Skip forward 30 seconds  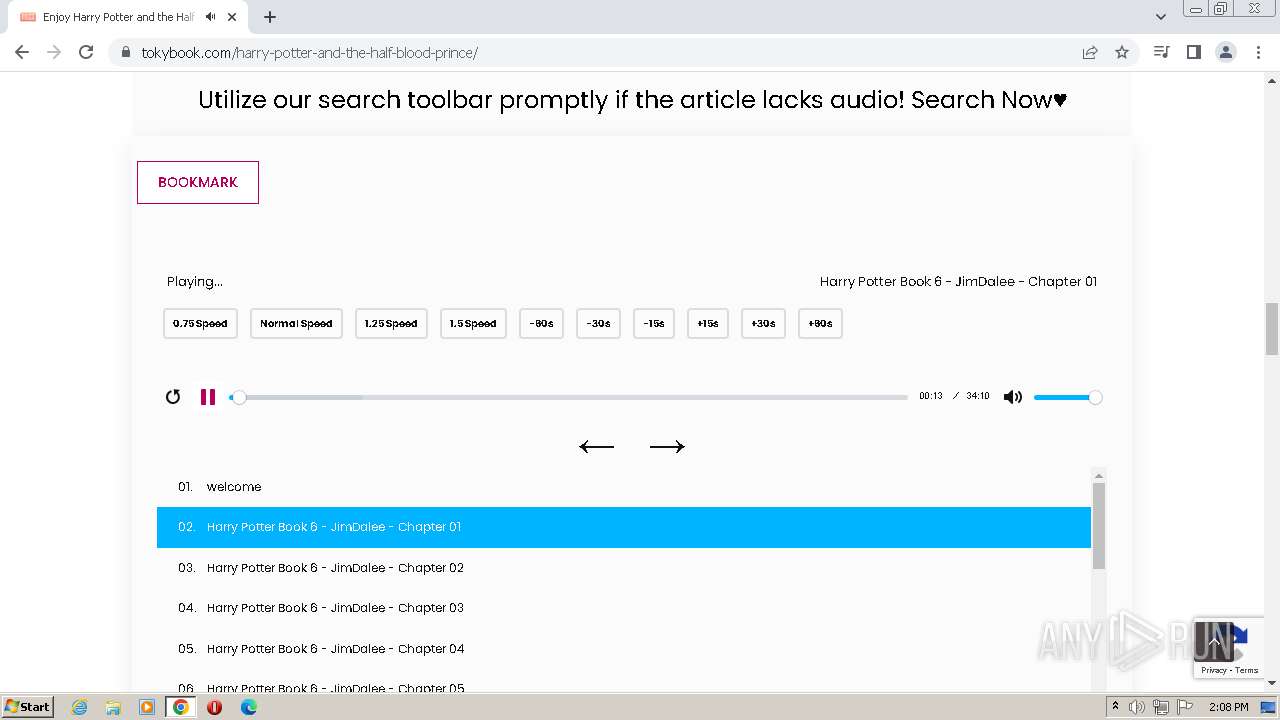click(x=763, y=324)
